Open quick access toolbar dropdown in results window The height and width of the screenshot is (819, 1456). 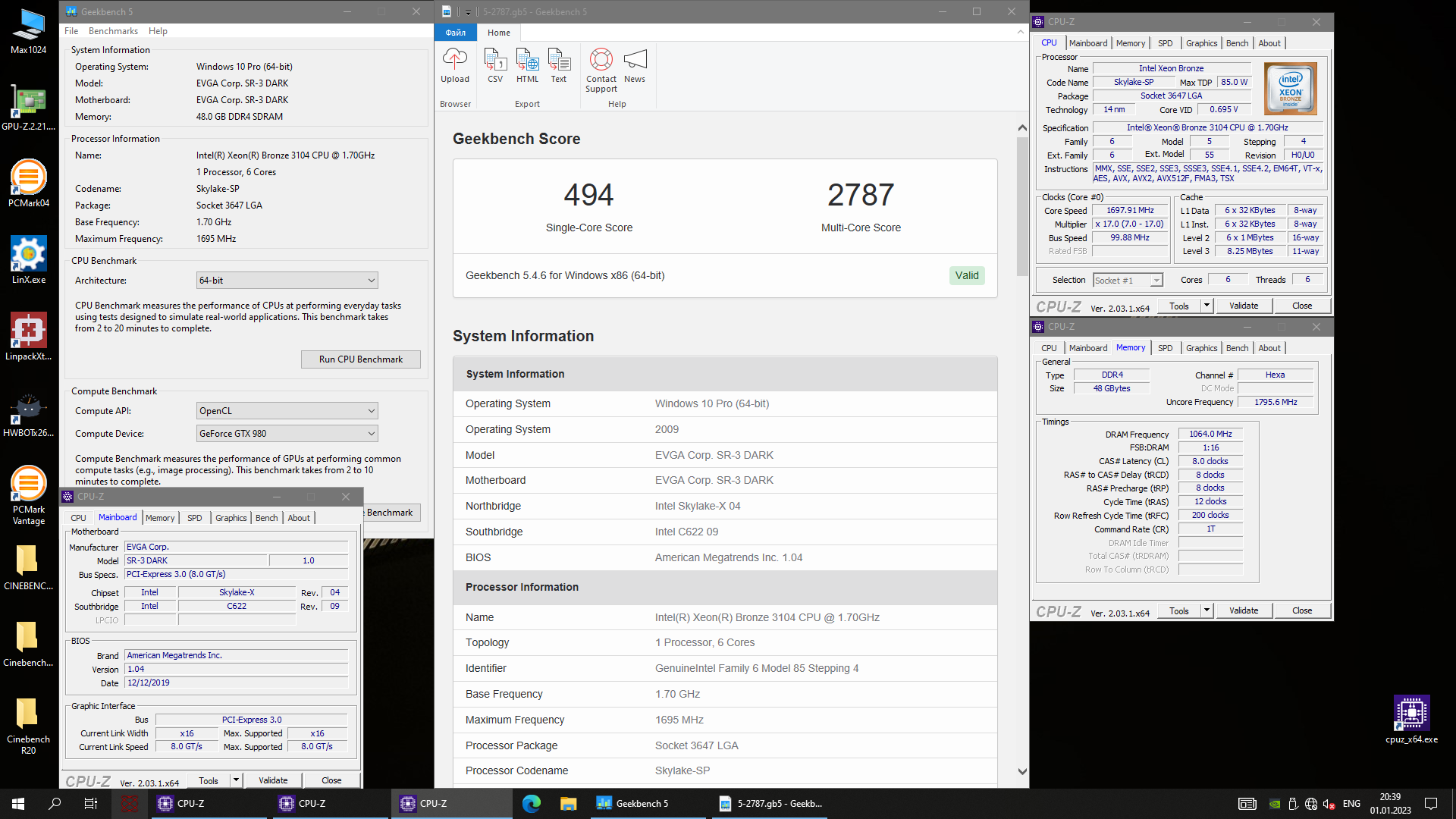468,12
